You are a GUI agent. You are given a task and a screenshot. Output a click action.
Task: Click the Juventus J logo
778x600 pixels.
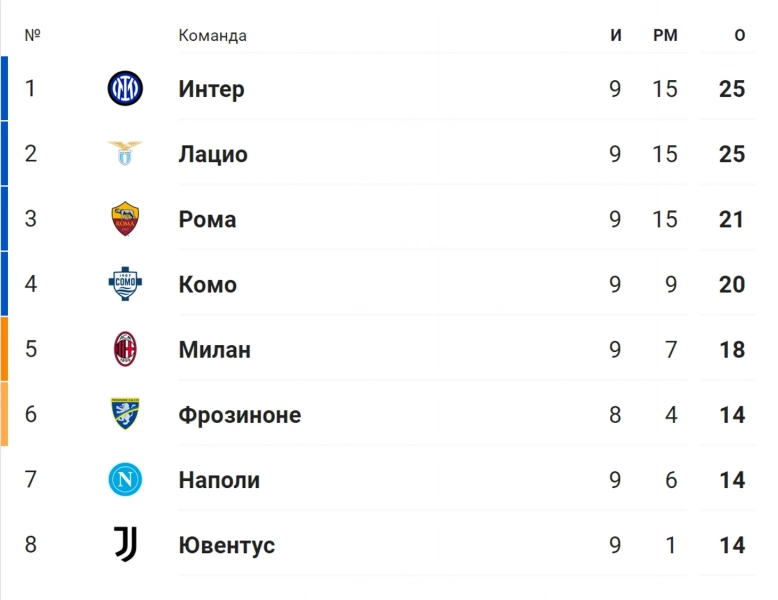[126, 544]
